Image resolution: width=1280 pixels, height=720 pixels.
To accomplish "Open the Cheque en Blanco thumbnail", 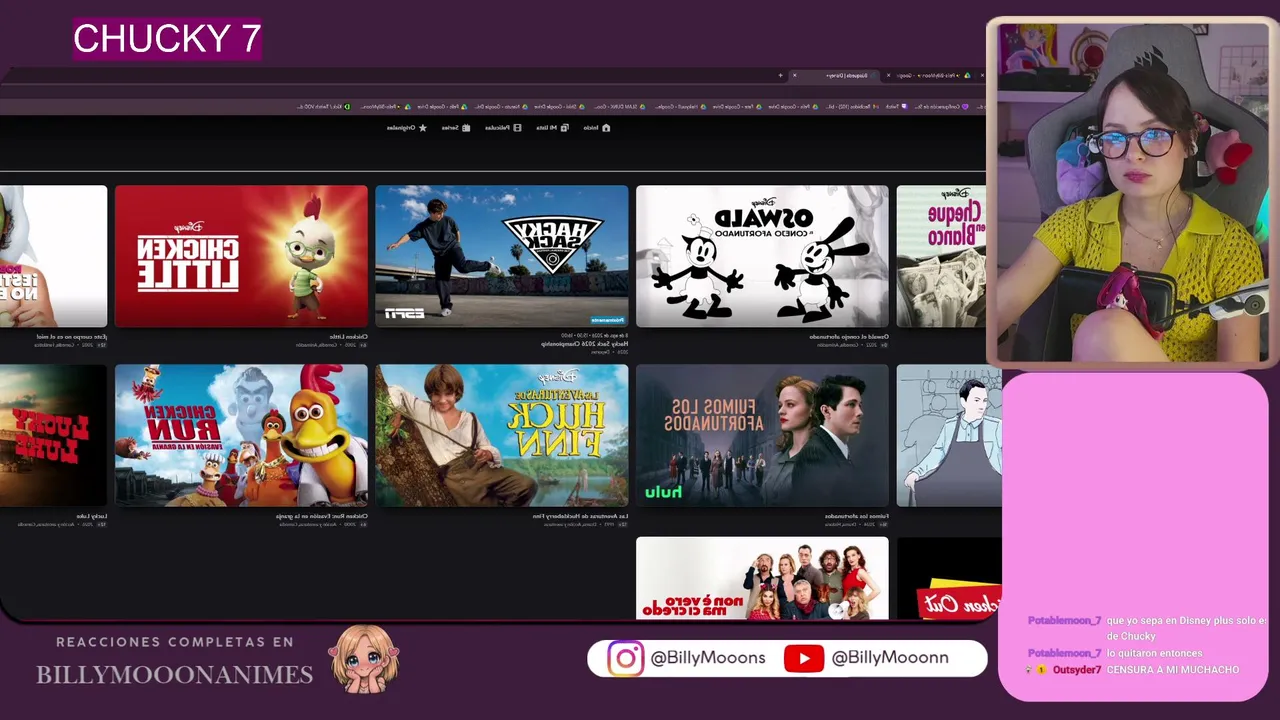I will coord(941,256).
